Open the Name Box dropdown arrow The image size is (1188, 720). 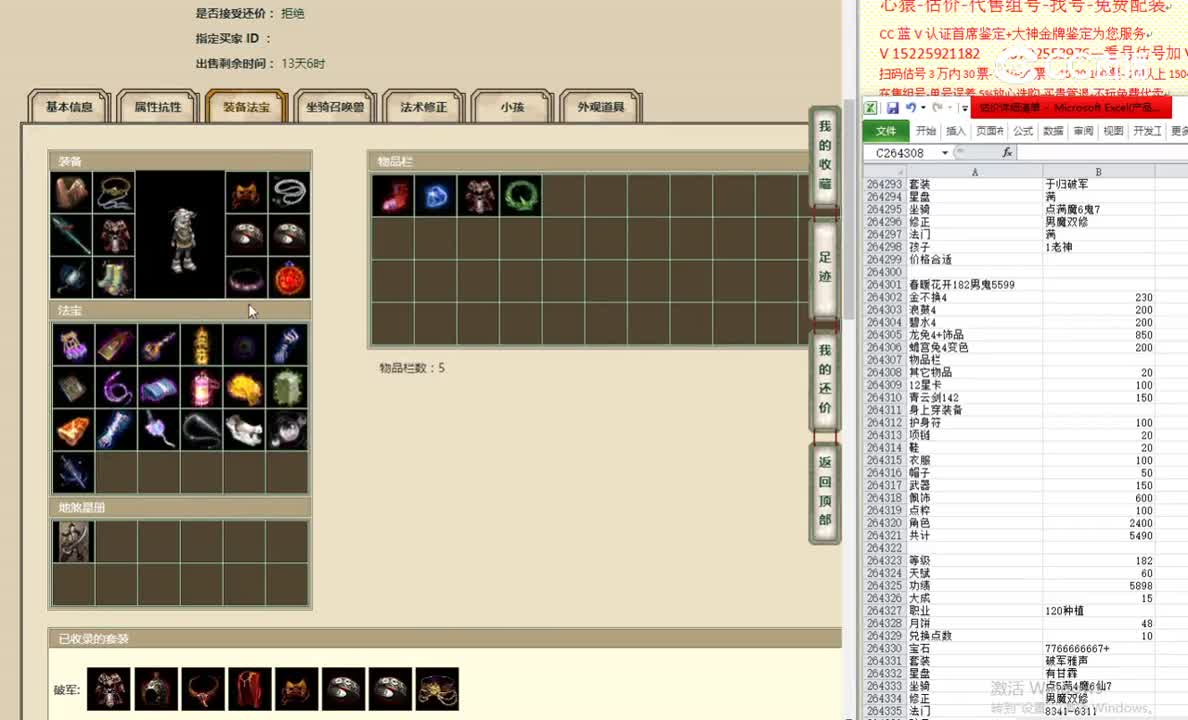945,153
